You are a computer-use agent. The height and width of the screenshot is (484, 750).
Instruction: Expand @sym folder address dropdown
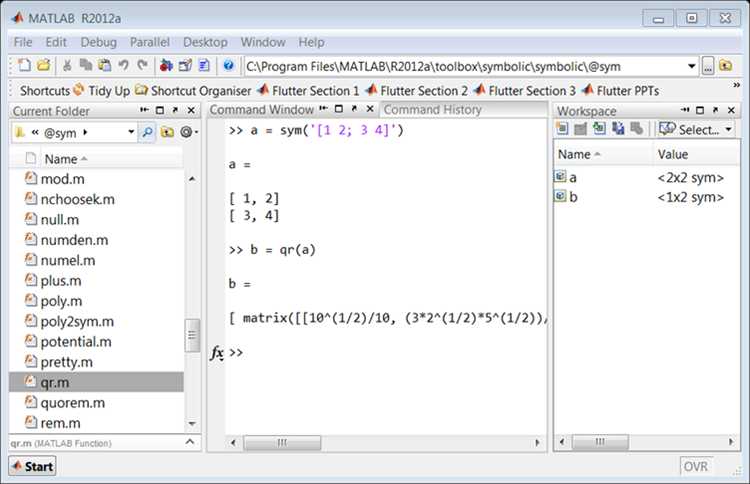click(x=131, y=132)
